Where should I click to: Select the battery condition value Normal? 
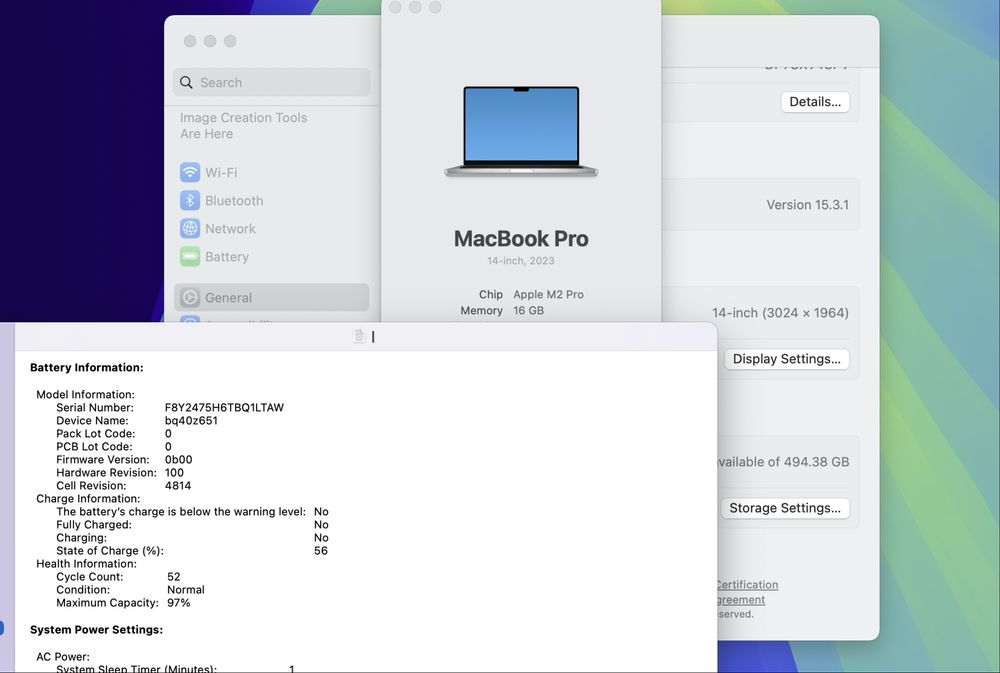click(186, 590)
